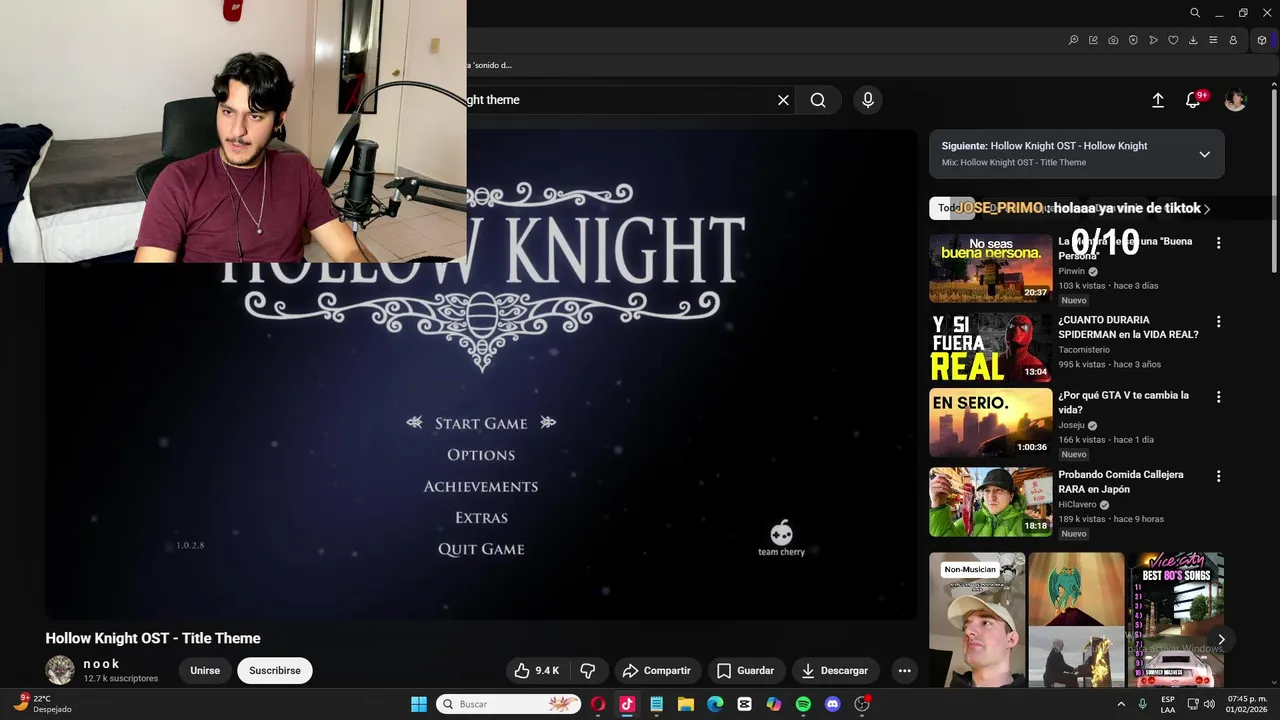Open the Windows Start button
Image resolution: width=1280 pixels, height=720 pixels.
(419, 704)
